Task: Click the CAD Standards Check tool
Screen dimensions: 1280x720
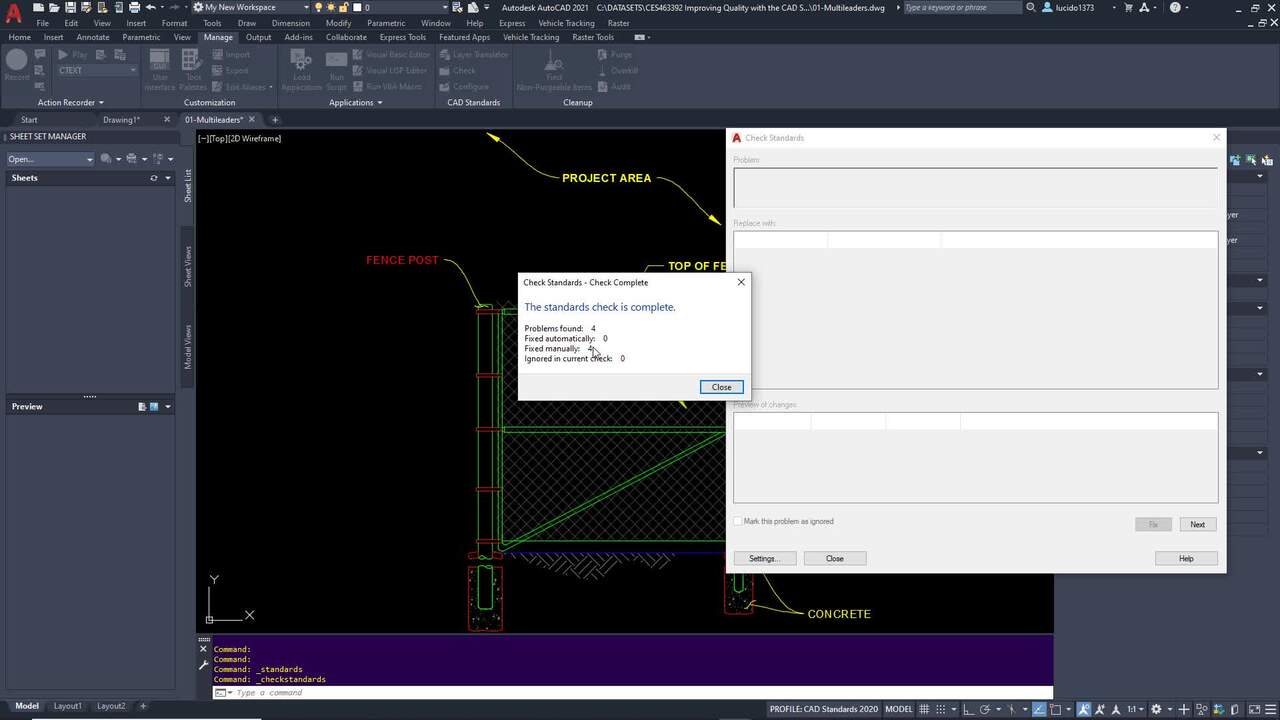Action: pos(457,70)
